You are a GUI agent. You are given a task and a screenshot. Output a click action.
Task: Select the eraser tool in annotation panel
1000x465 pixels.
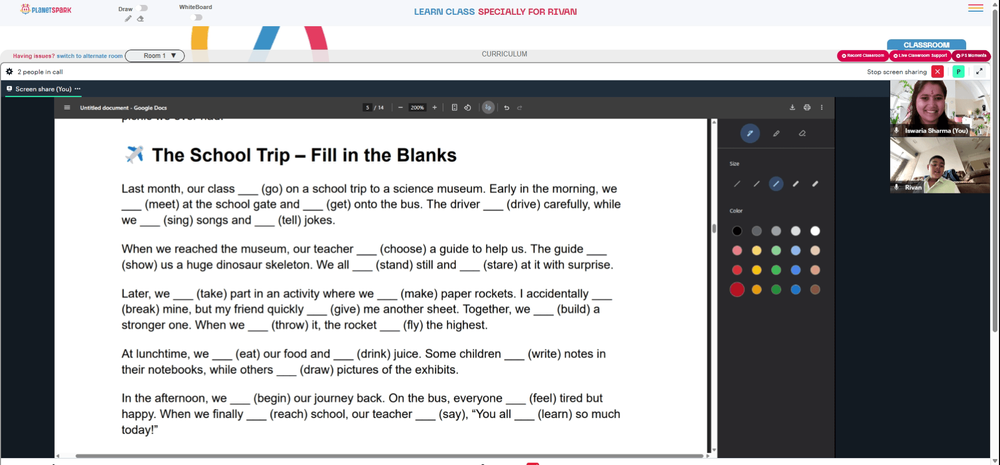pyautogui.click(x=802, y=133)
